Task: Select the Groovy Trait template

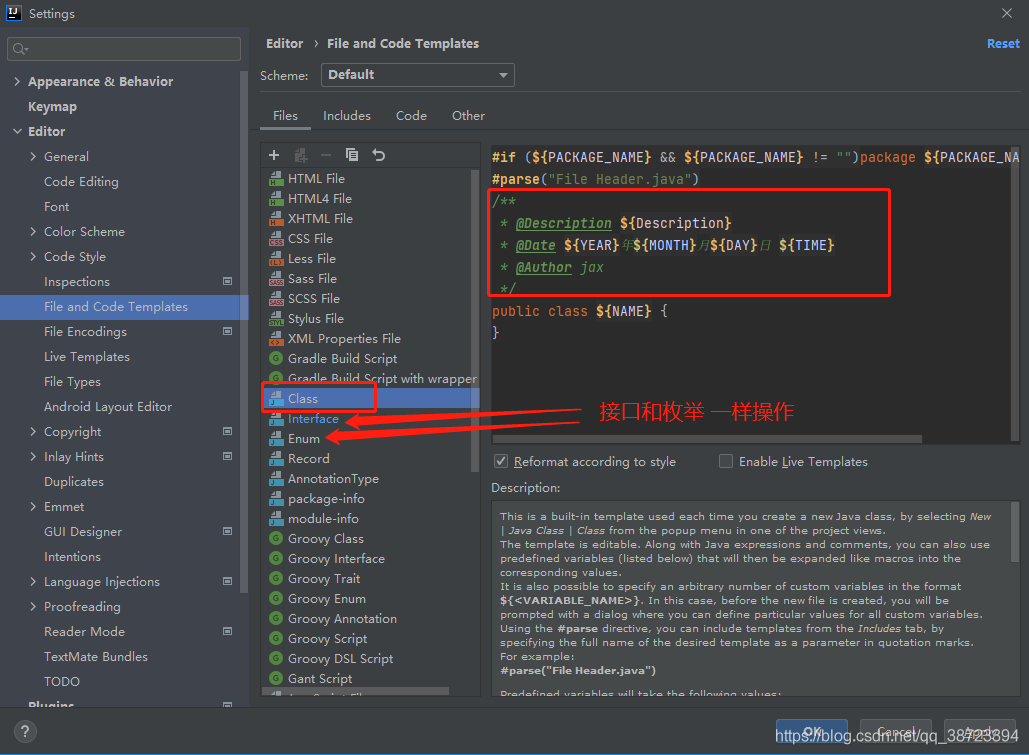Action: tap(324, 578)
